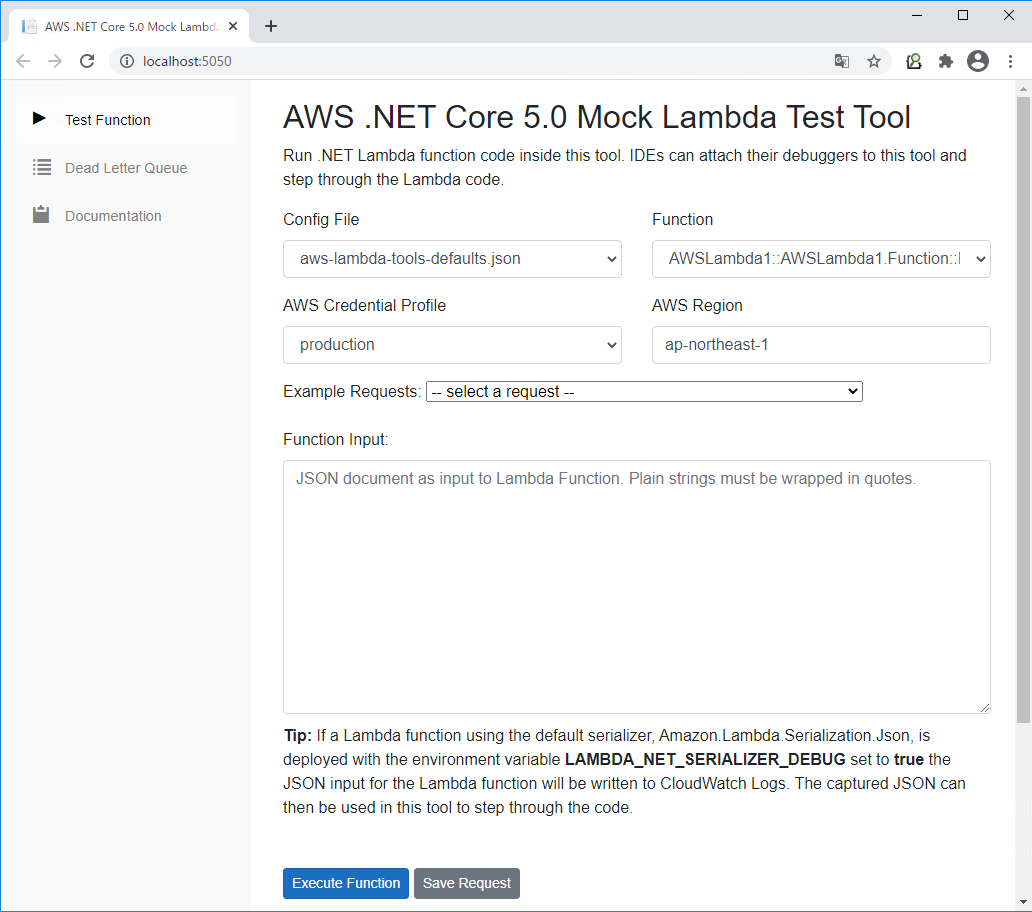Open the Documentation clipboard icon

click(42, 214)
